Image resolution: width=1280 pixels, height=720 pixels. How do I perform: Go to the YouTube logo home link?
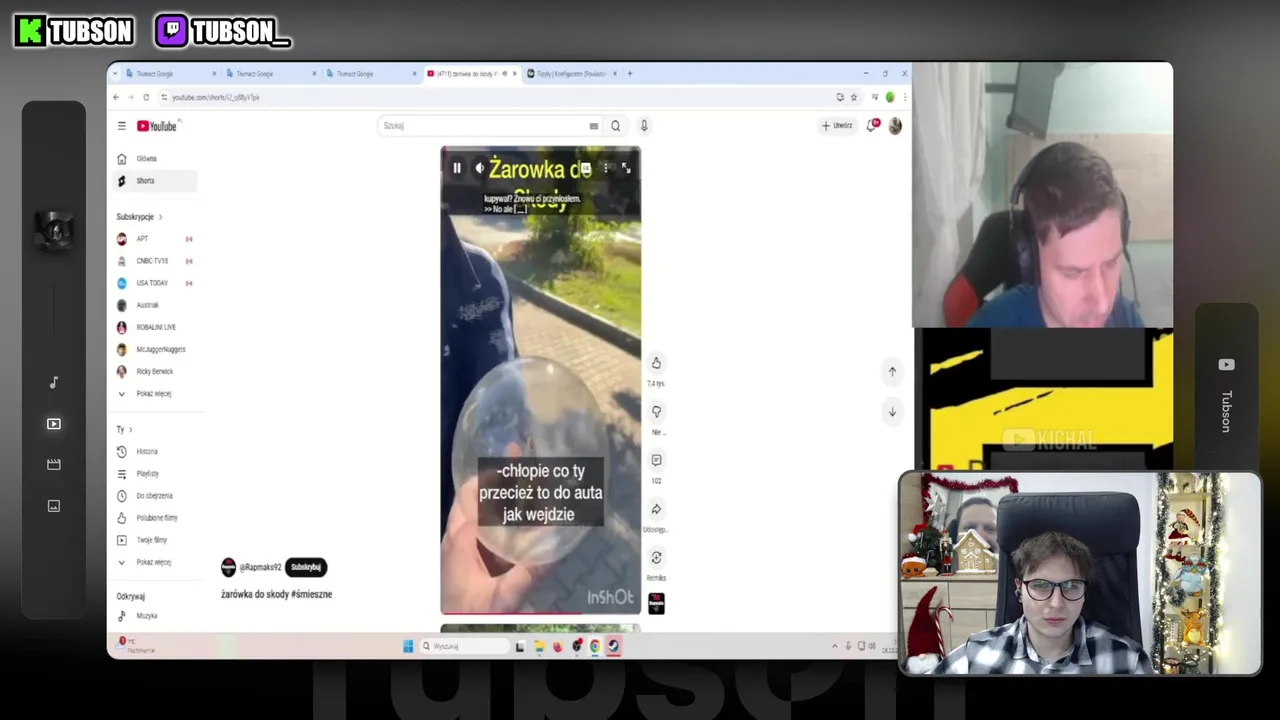click(157, 126)
